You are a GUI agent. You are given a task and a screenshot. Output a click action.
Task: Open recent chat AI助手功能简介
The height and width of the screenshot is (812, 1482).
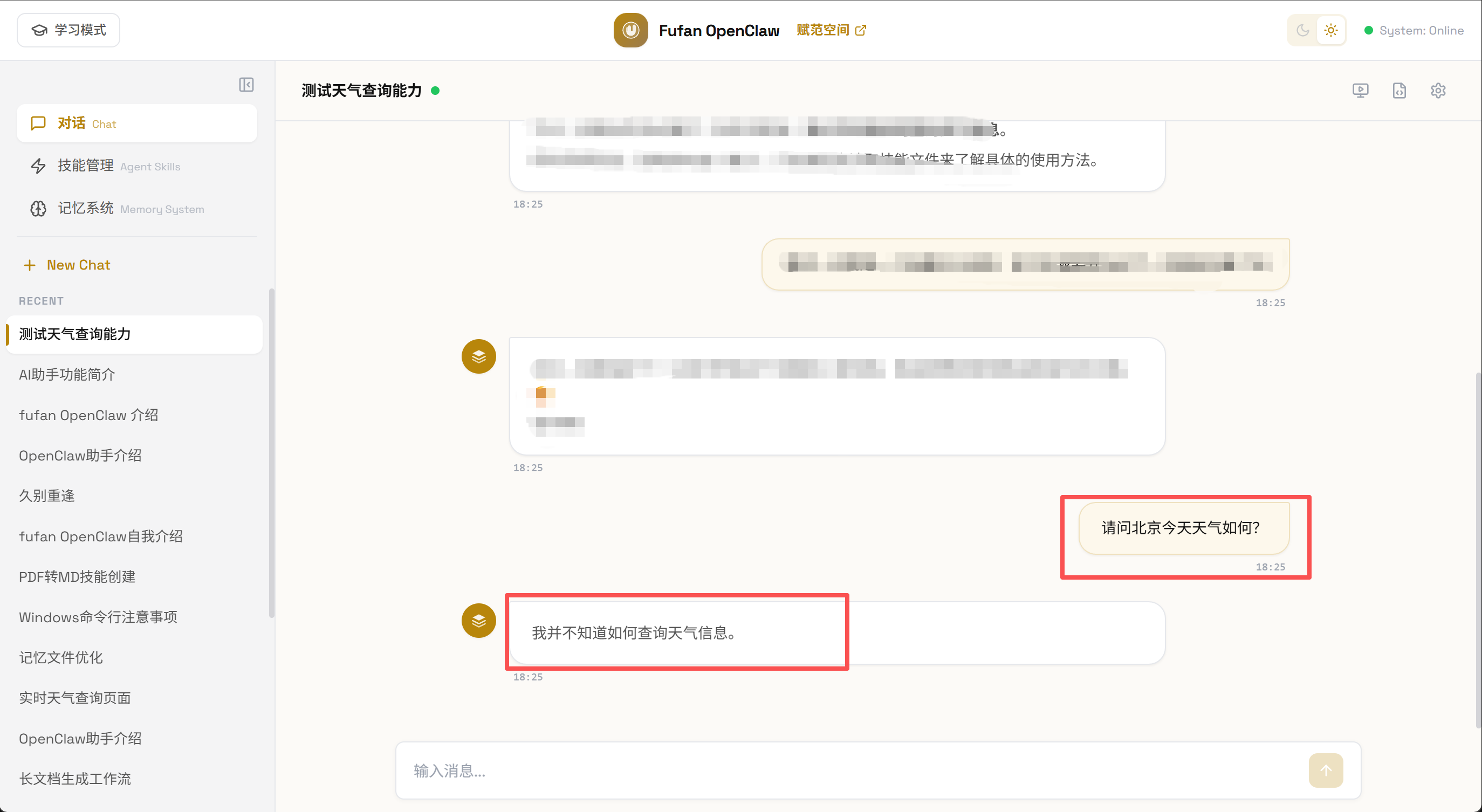point(134,374)
